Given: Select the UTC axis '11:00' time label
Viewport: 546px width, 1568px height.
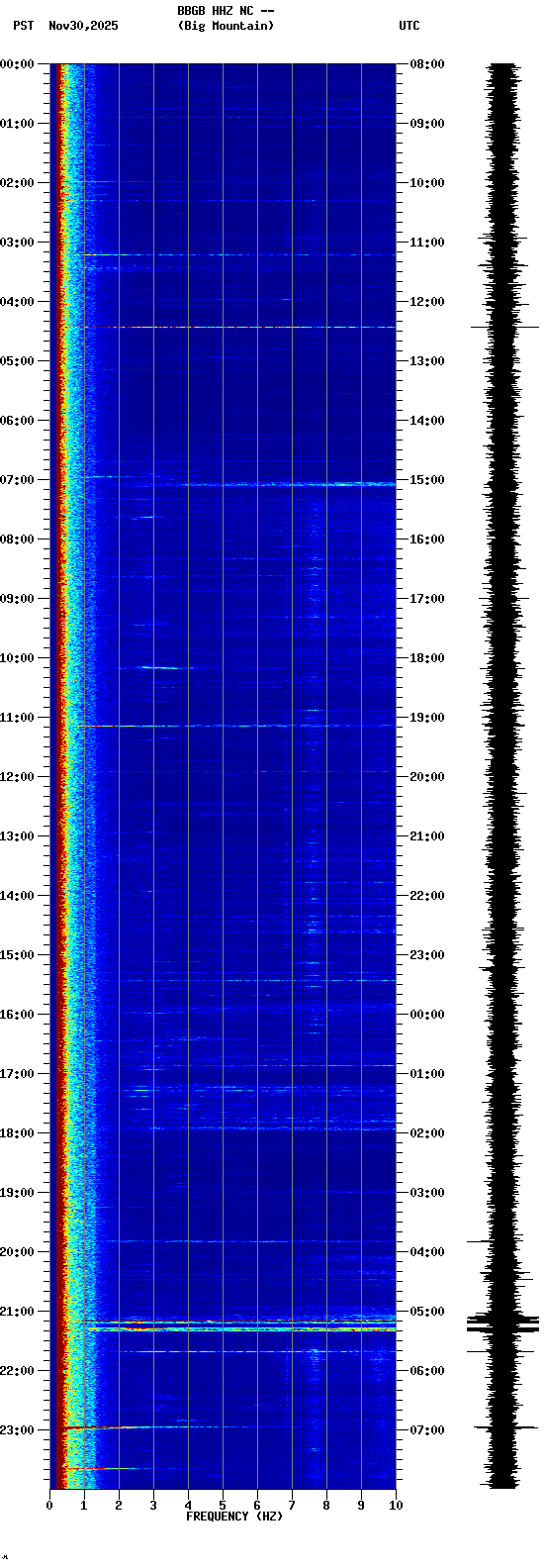Looking at the screenshot, I should tap(427, 243).
